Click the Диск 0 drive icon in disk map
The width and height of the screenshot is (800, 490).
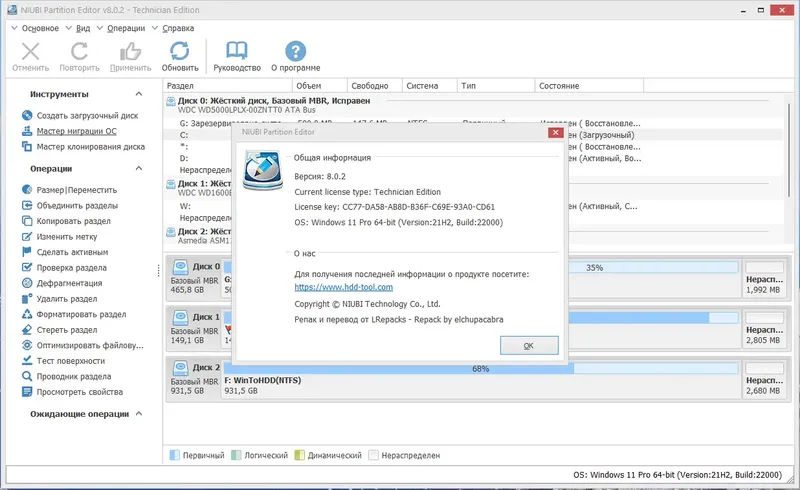pyautogui.click(x=180, y=267)
